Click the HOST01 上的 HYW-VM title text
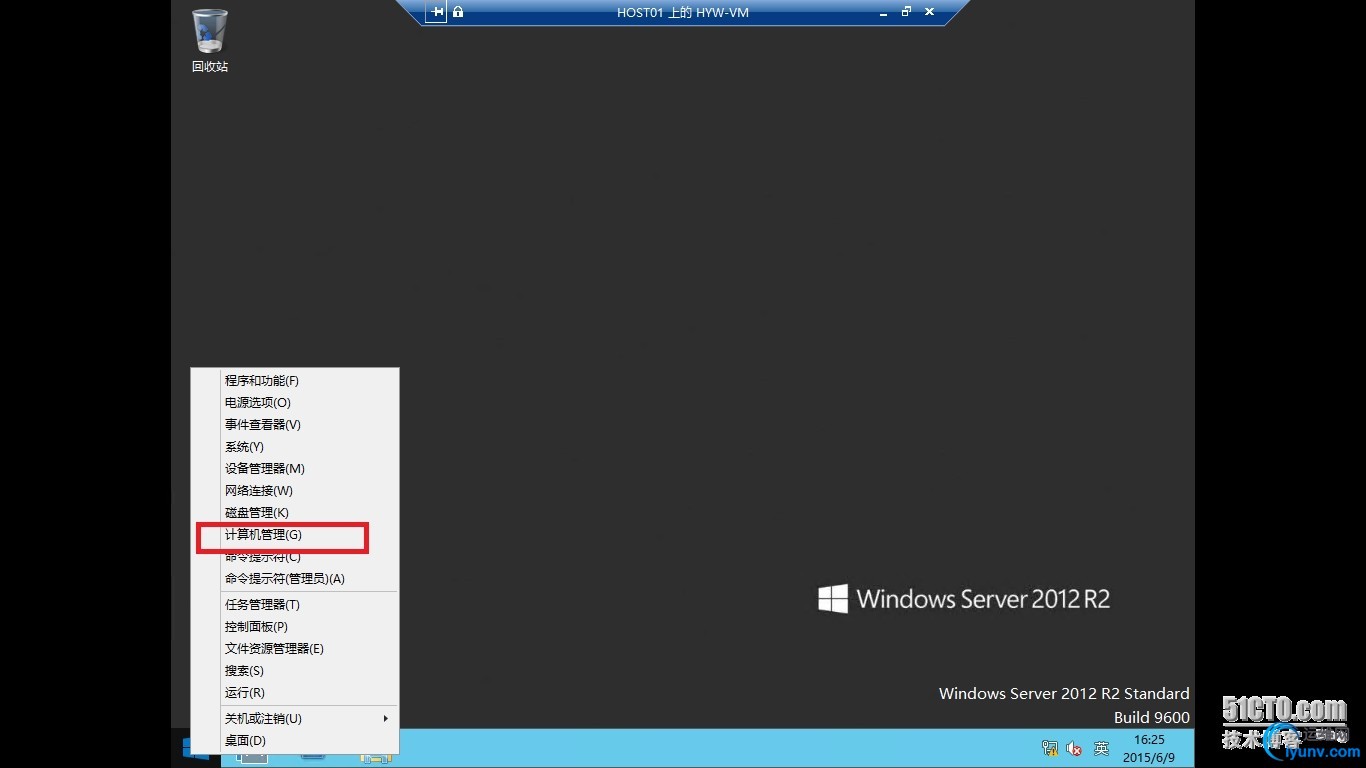The image size is (1366, 768). pyautogui.click(x=683, y=13)
